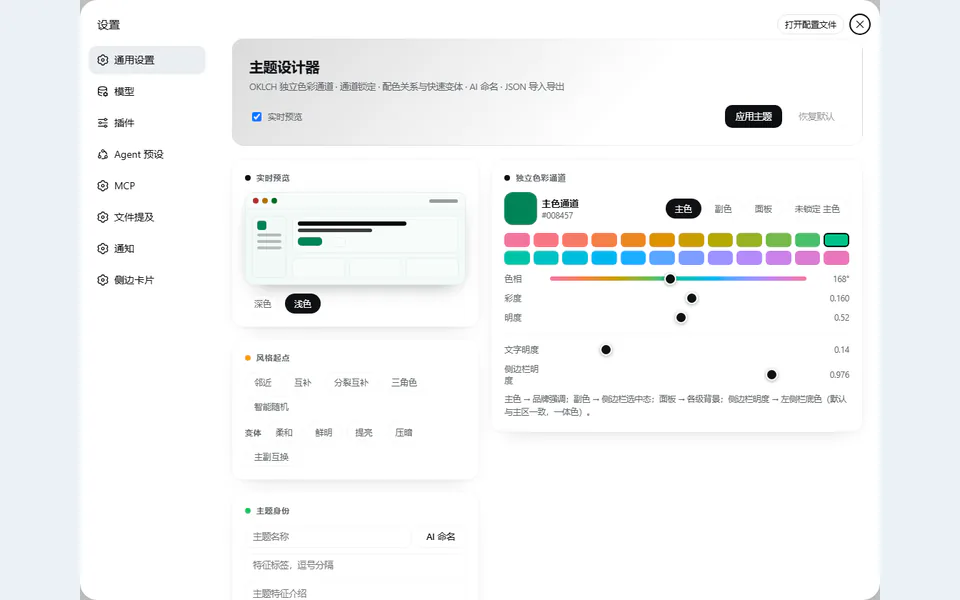
Task: Choose the 三角色 style option
Action: pos(404,382)
